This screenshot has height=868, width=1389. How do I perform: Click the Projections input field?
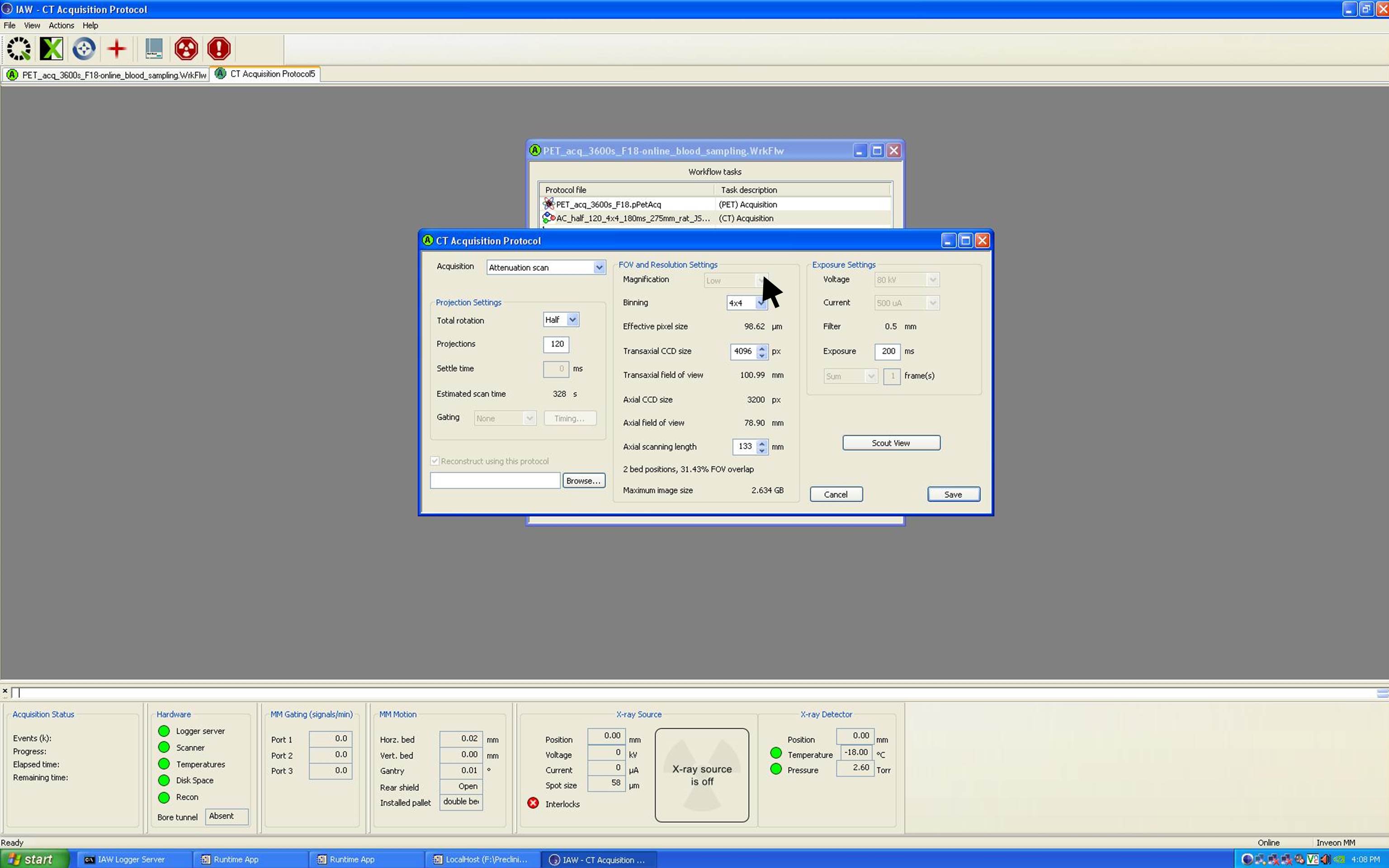click(x=556, y=344)
